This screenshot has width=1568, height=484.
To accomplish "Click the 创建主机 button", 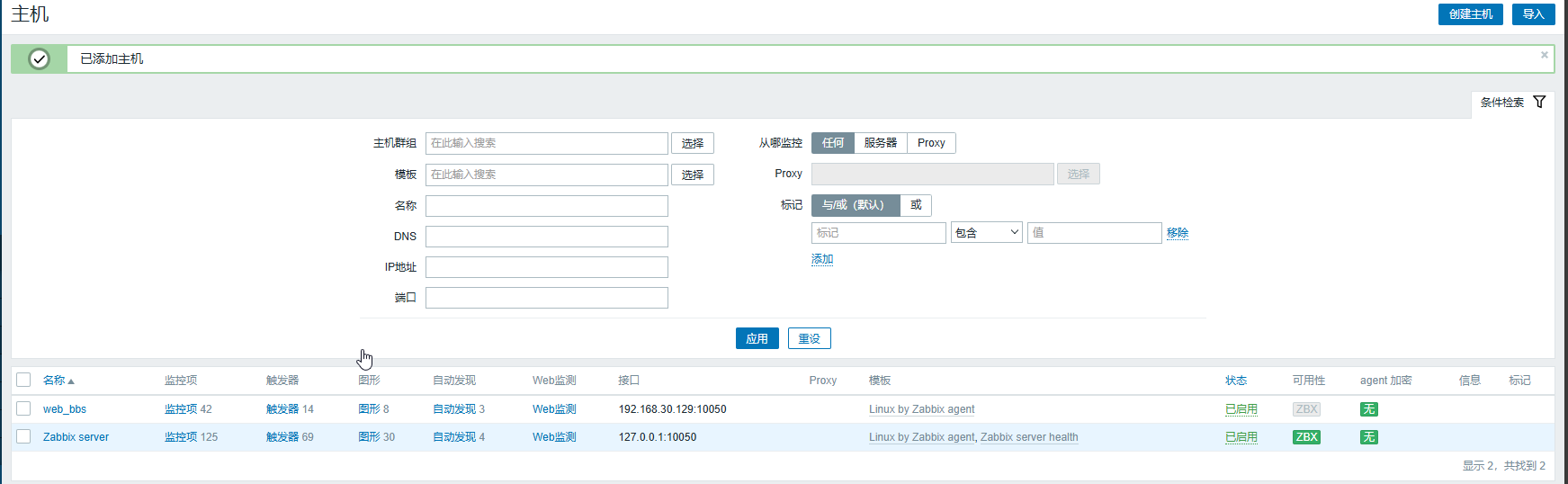I will click(1470, 14).
